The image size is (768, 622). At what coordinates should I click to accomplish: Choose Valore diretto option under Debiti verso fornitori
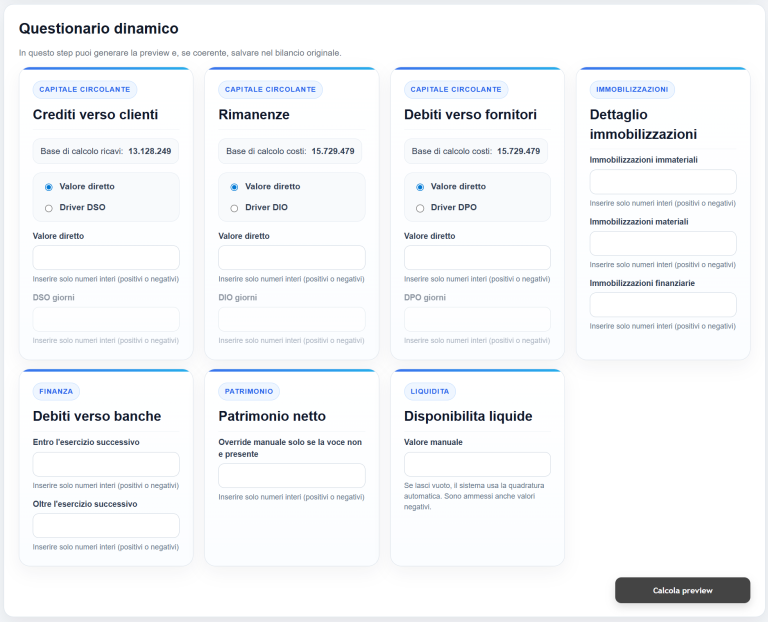(x=420, y=187)
